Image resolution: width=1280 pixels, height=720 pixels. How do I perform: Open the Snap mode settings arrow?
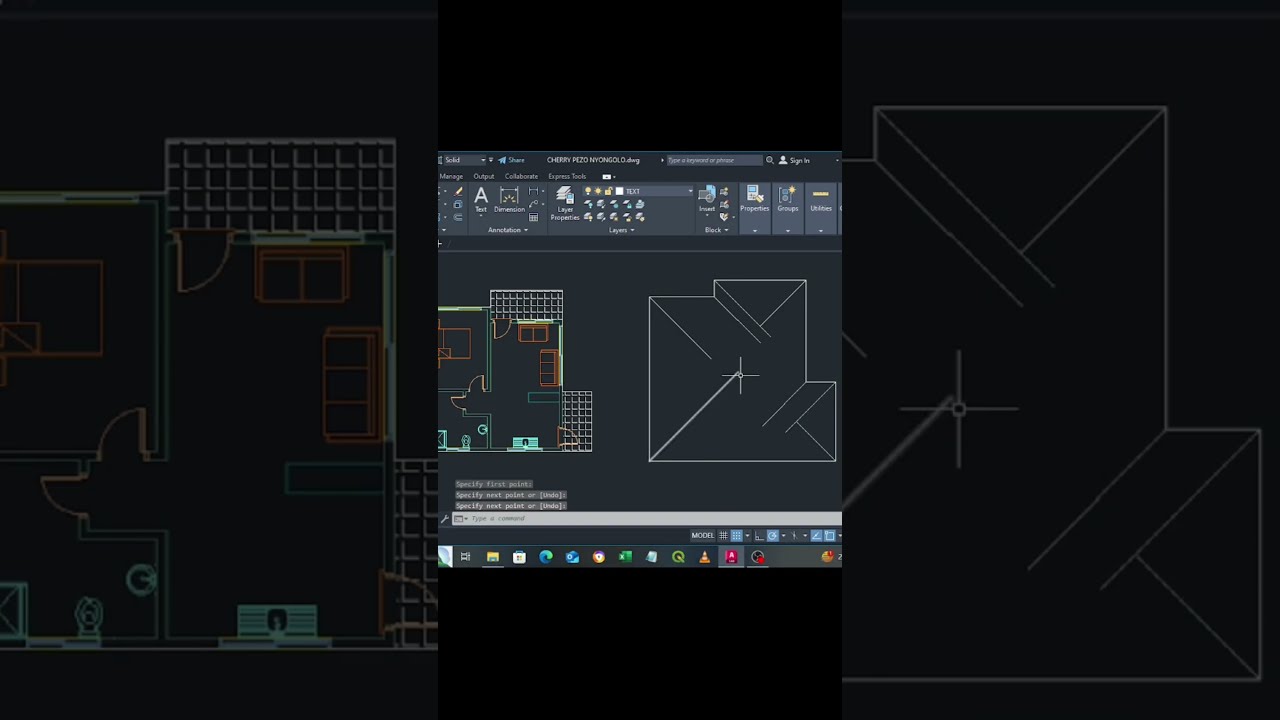(747, 535)
